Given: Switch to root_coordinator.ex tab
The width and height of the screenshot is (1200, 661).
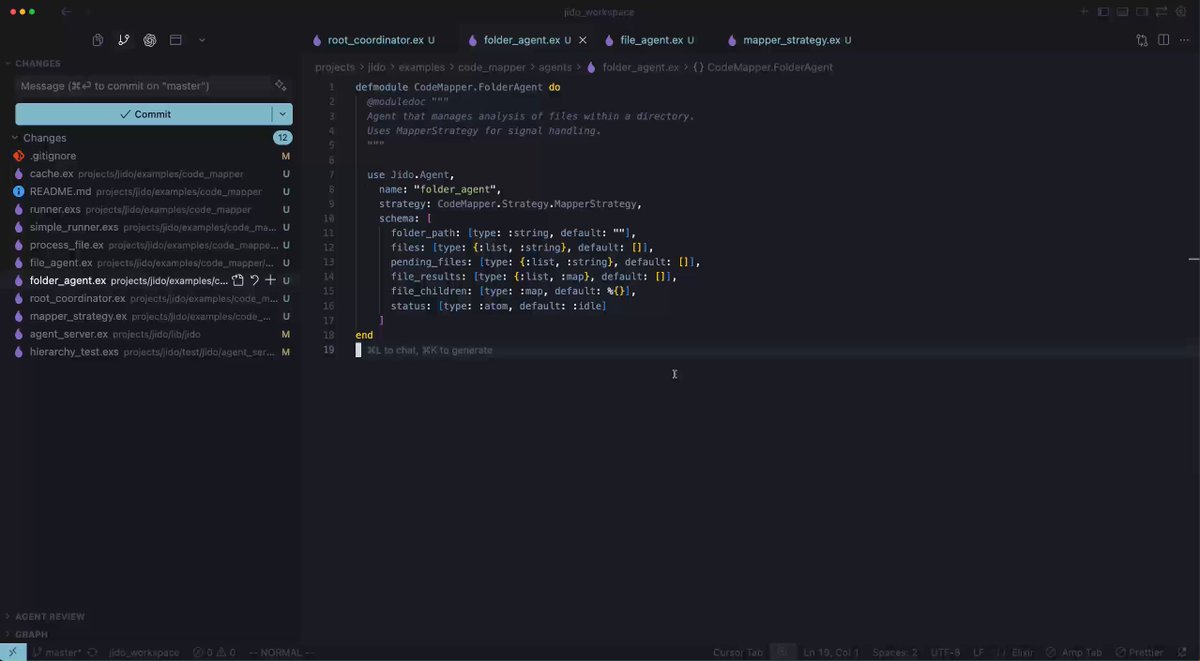Looking at the screenshot, I should click(375, 40).
